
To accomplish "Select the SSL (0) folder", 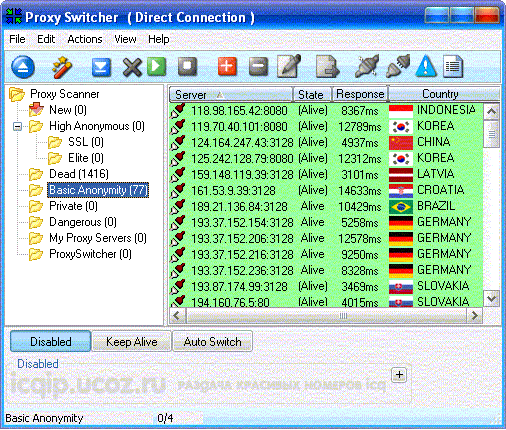I will tap(86, 142).
